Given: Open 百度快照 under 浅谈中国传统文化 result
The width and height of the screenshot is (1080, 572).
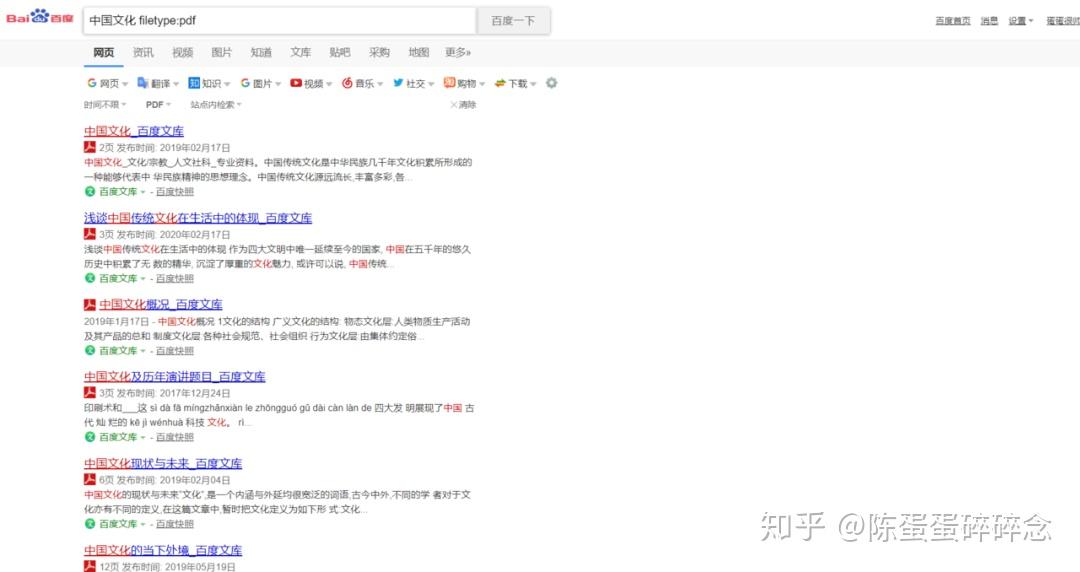Looking at the screenshot, I should pyautogui.click(x=174, y=278).
